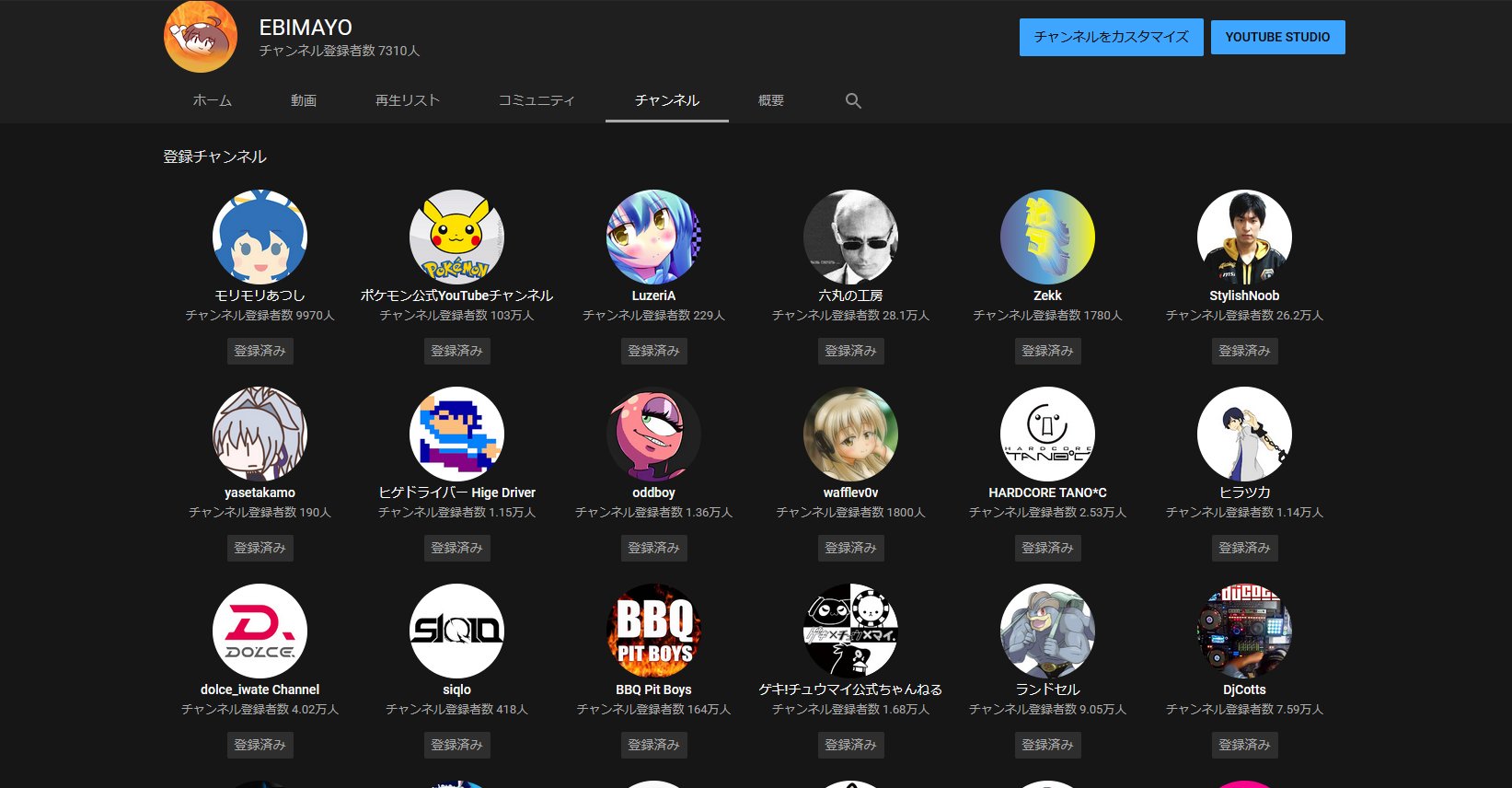Select the チャンネル tab
Viewport: 1512px width, 788px height.
coord(667,100)
